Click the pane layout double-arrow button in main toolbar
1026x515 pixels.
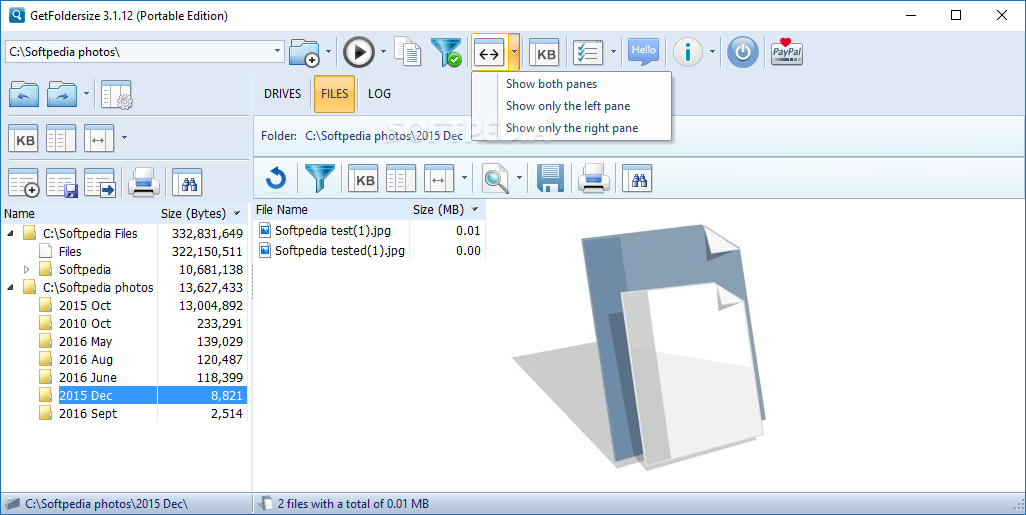coord(489,53)
